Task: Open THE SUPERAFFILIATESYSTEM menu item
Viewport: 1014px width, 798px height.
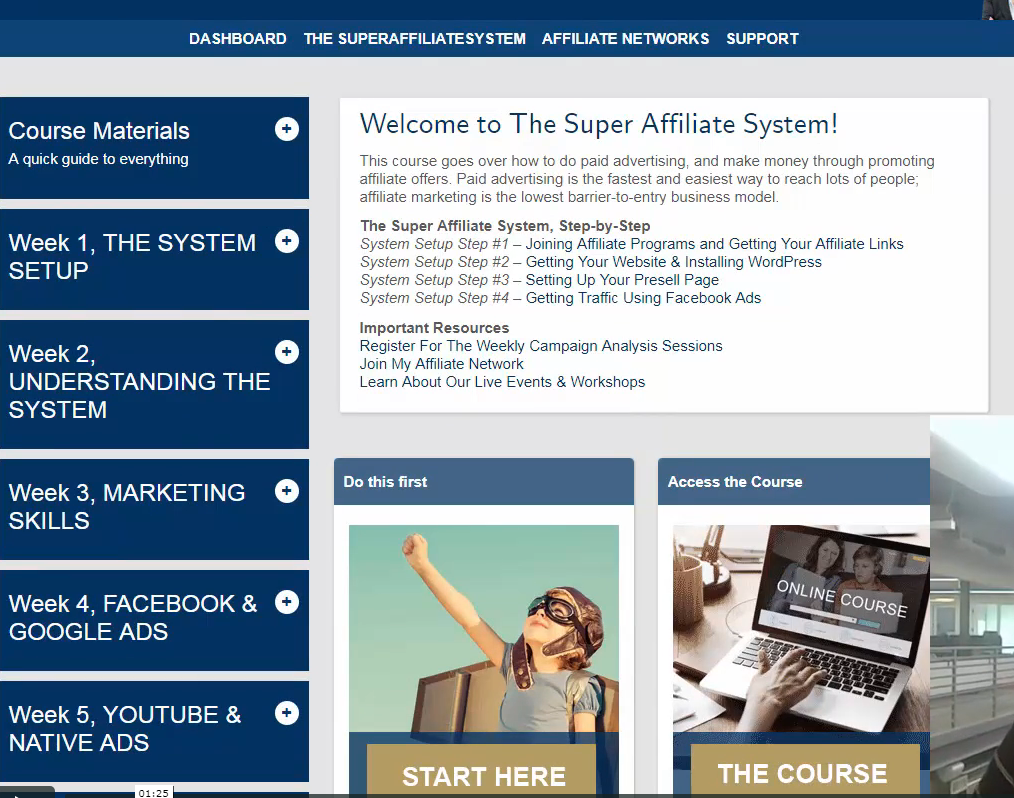Action: pos(415,39)
